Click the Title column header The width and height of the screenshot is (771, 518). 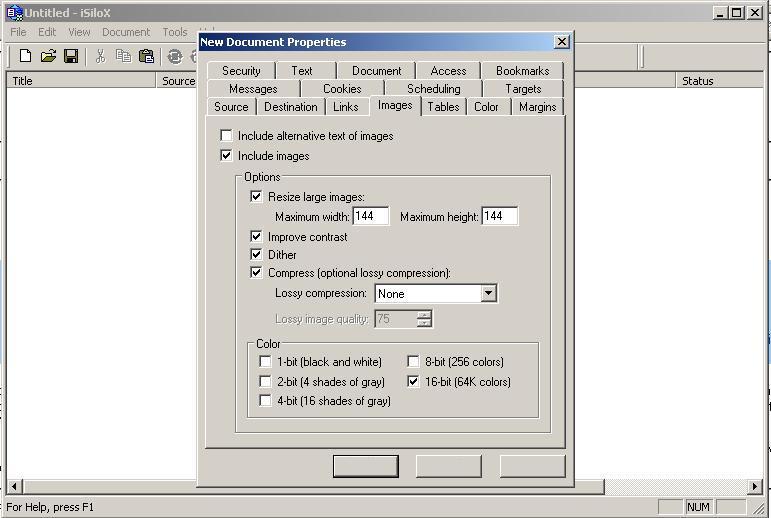pos(81,81)
